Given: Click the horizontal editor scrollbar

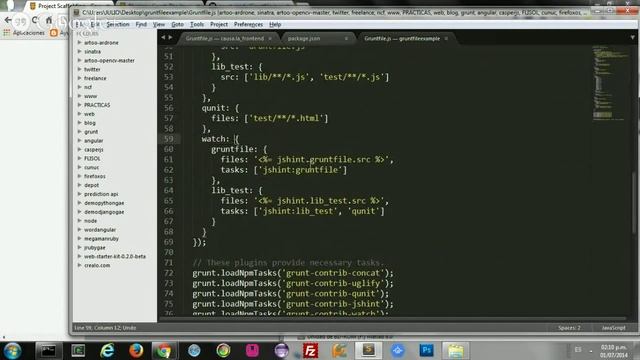Looking at the screenshot, I should point(392,319).
